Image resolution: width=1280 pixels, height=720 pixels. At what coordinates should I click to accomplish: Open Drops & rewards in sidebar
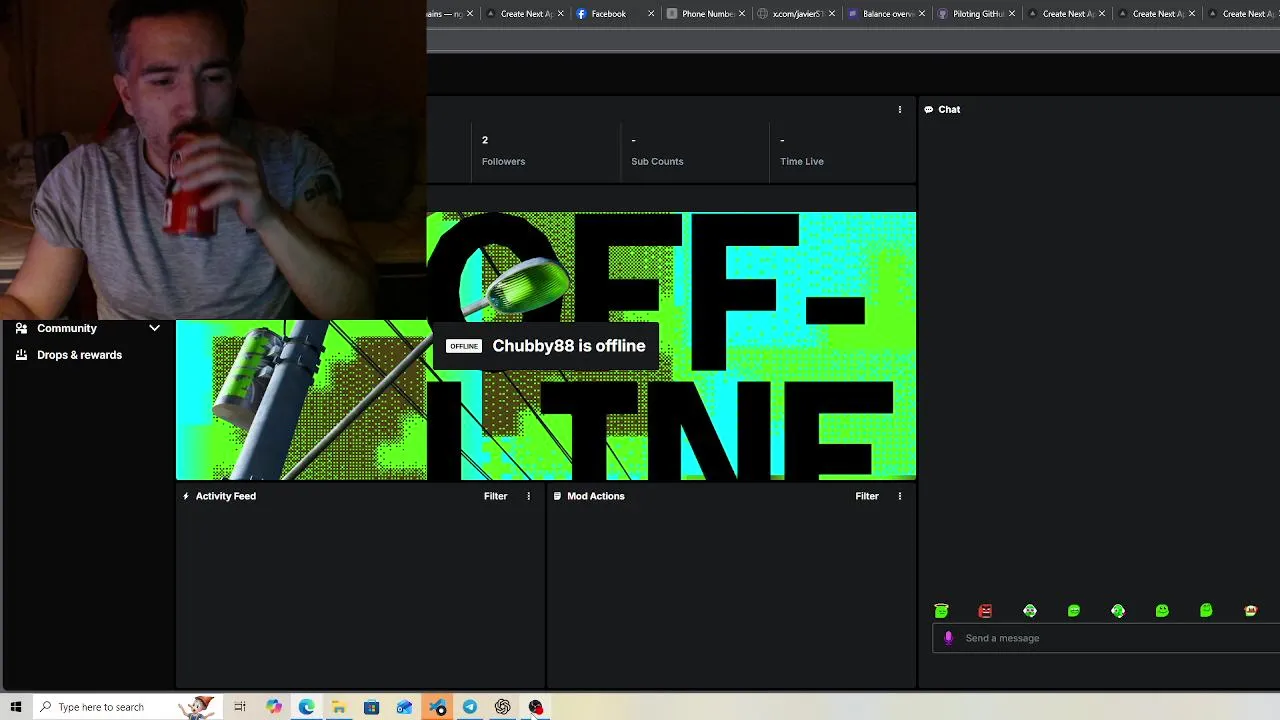coord(80,355)
